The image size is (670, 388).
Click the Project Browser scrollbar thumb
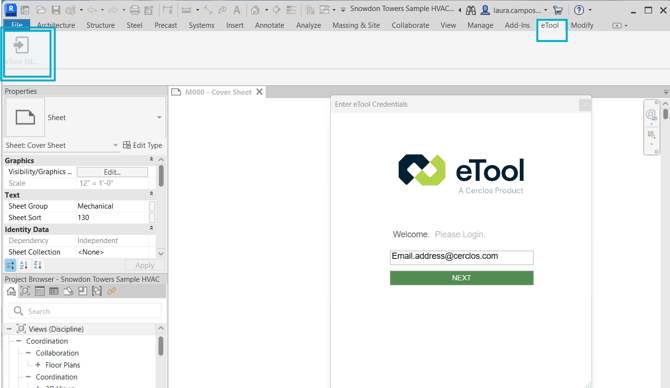coord(161,346)
